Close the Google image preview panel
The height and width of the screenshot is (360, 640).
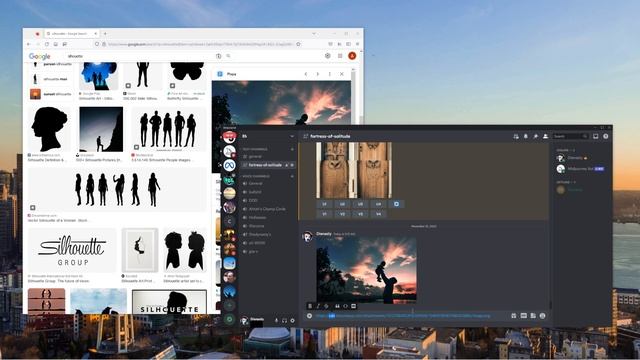[x=342, y=74]
